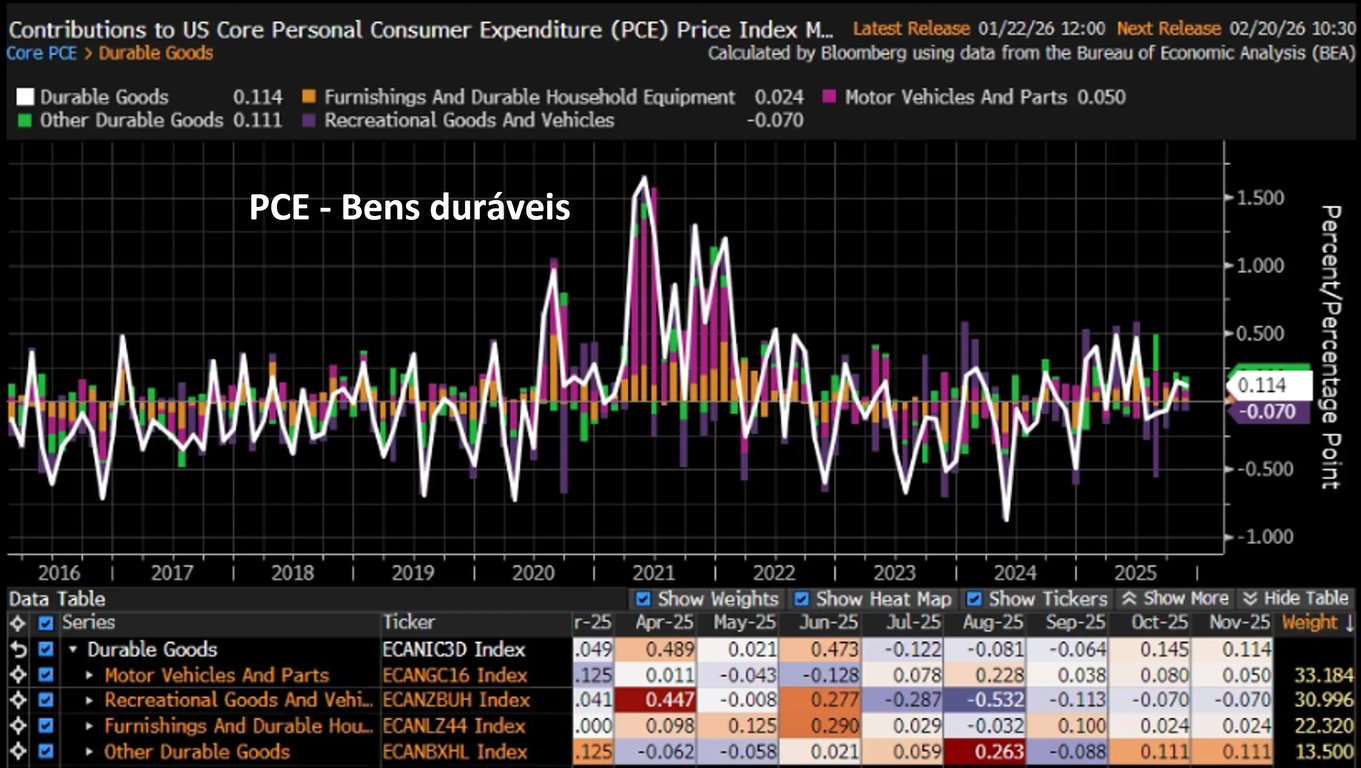Viewport: 1361px width, 768px height.
Task: Disable the Show Heat Map checkbox
Action: coord(802,599)
